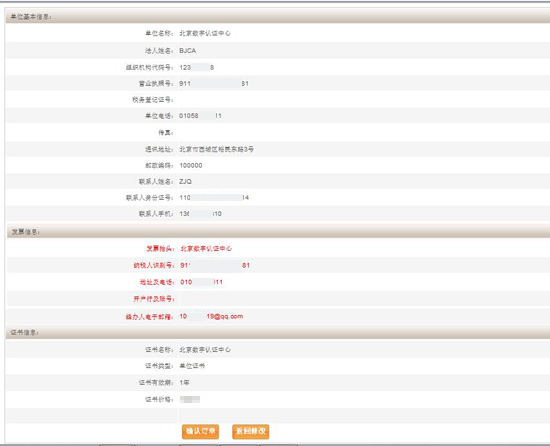Click the 邮政编码 value 100000
Image resolution: width=550 pixels, height=446 pixels.
click(191, 165)
